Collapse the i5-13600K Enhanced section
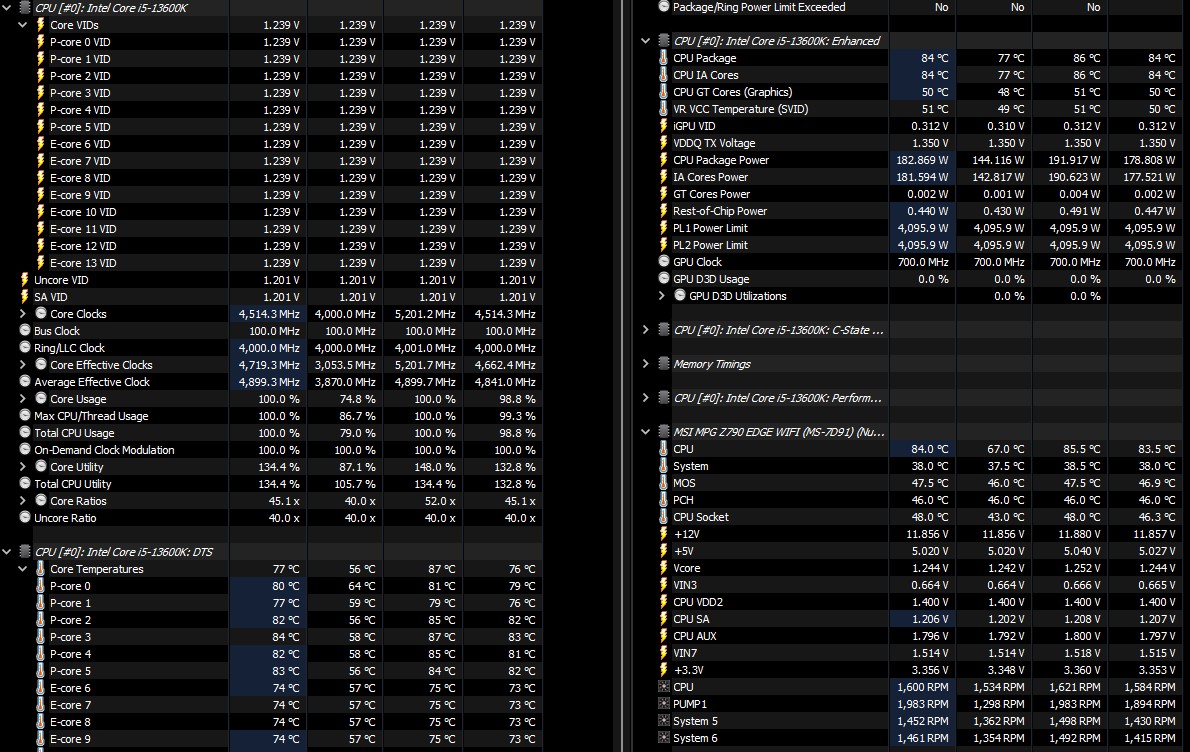 pyautogui.click(x=646, y=41)
